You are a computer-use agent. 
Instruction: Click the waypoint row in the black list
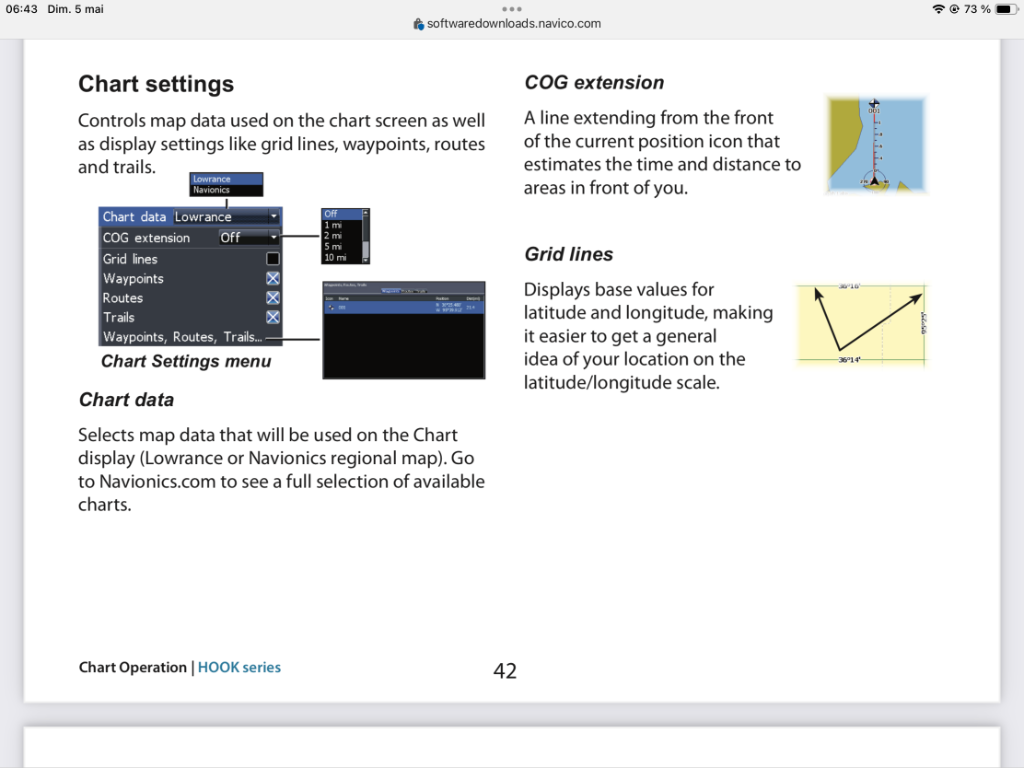(402, 308)
